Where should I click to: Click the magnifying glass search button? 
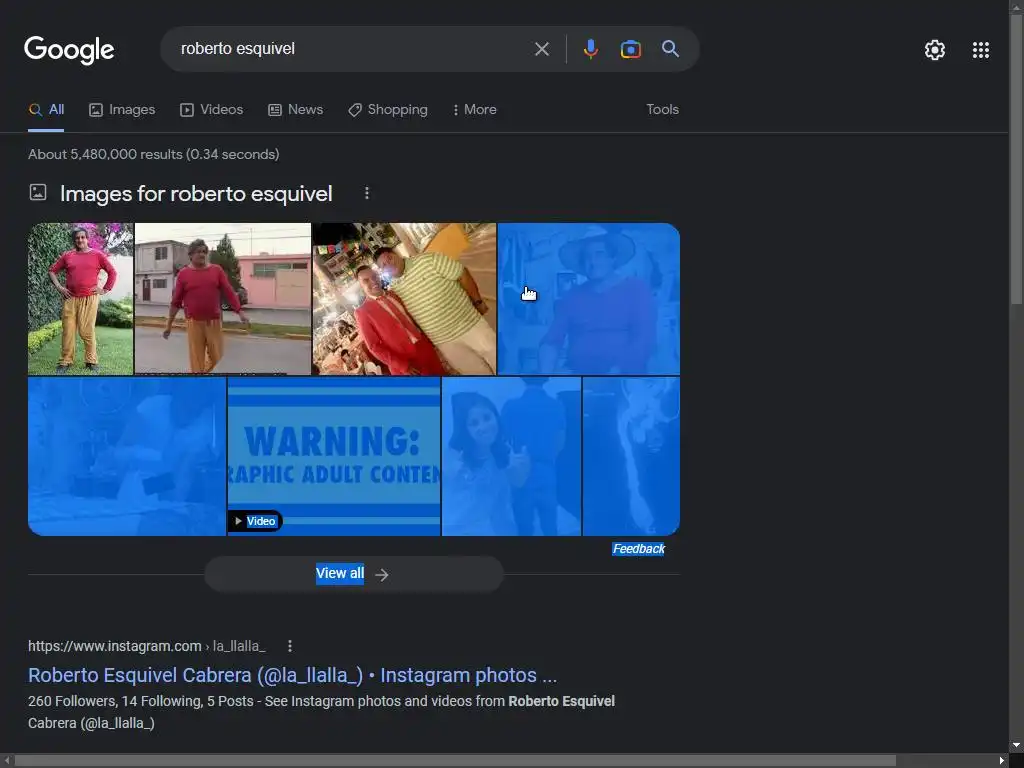670,48
